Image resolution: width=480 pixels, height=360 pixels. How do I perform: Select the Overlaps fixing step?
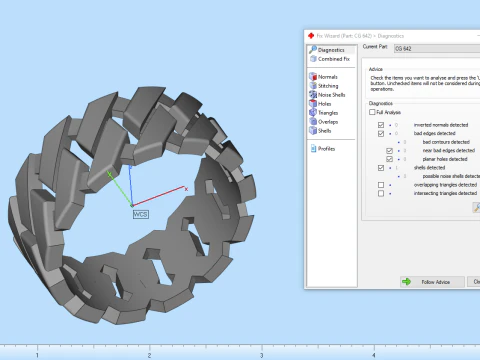(323, 122)
